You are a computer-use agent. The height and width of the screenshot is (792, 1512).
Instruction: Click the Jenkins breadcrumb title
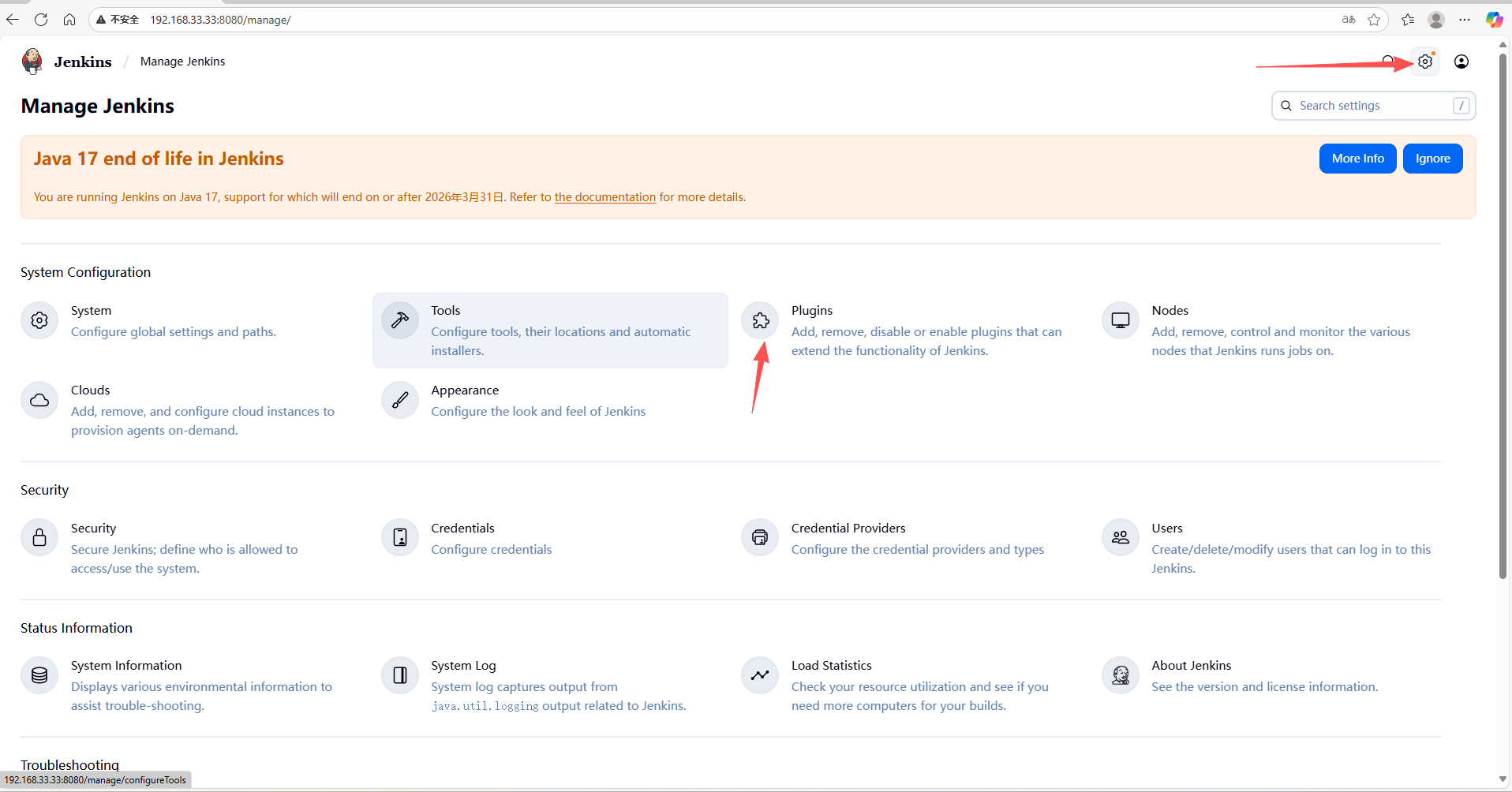[83, 62]
